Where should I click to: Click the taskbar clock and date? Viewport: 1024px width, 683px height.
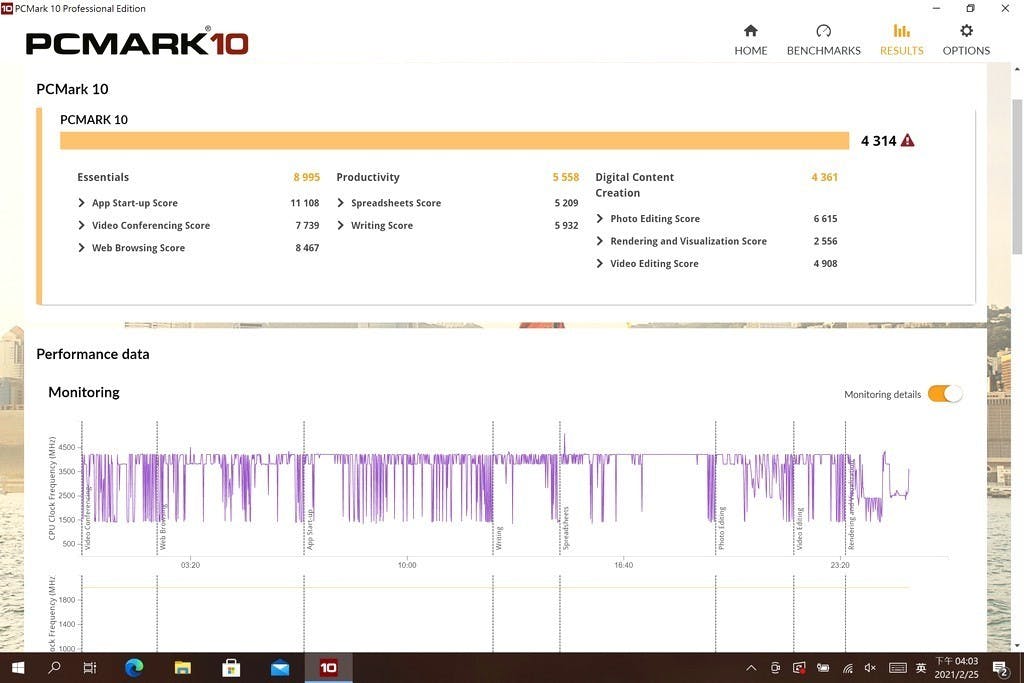click(x=957, y=667)
